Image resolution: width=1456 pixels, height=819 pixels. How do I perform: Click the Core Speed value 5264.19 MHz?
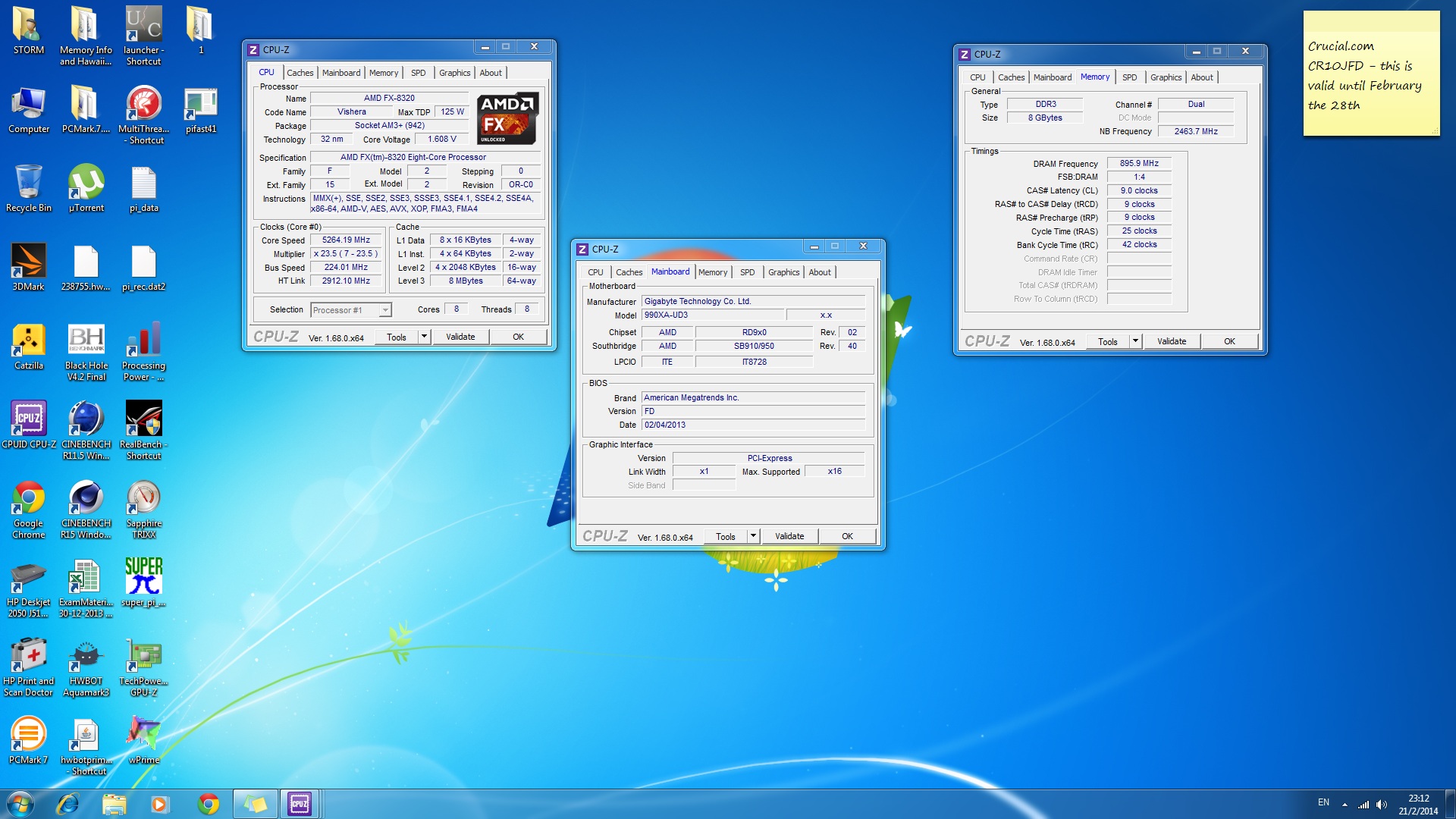tap(346, 240)
